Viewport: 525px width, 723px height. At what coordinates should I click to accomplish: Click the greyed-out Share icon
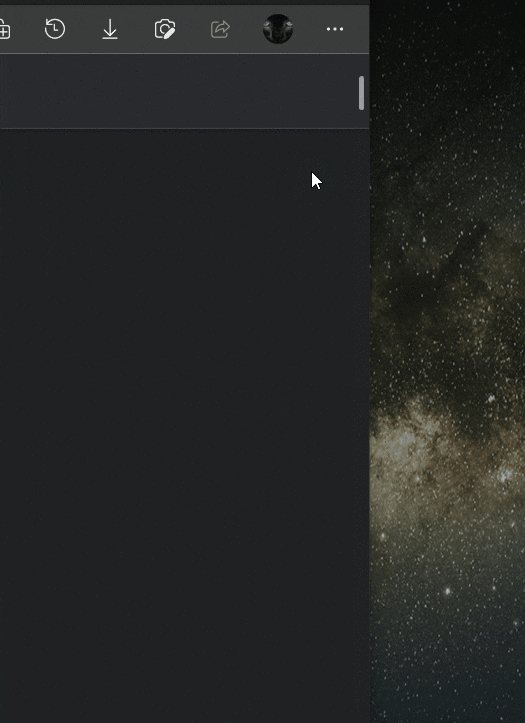(220, 29)
